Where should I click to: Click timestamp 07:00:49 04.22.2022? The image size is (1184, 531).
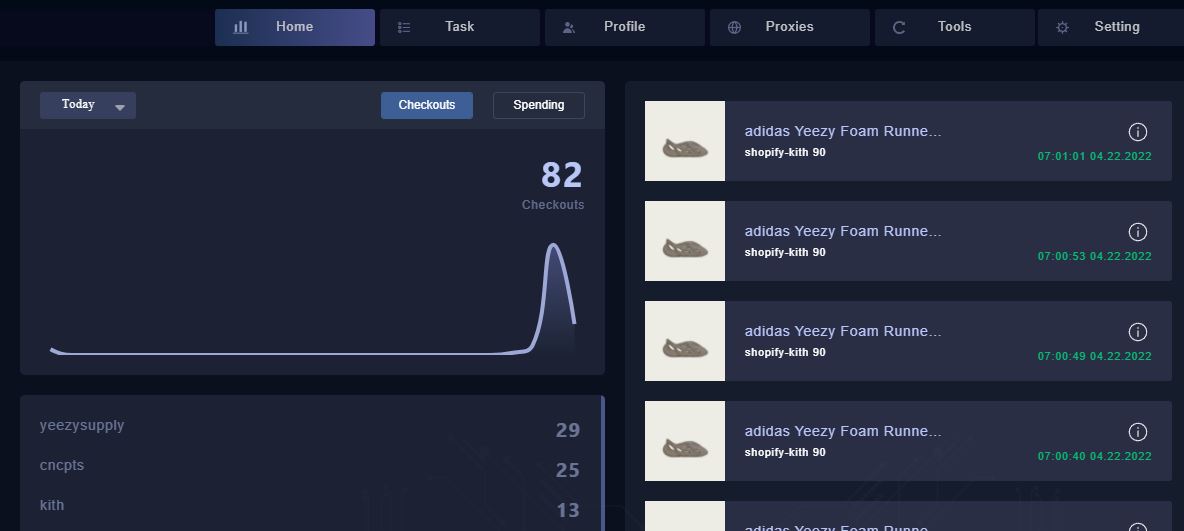click(1094, 356)
